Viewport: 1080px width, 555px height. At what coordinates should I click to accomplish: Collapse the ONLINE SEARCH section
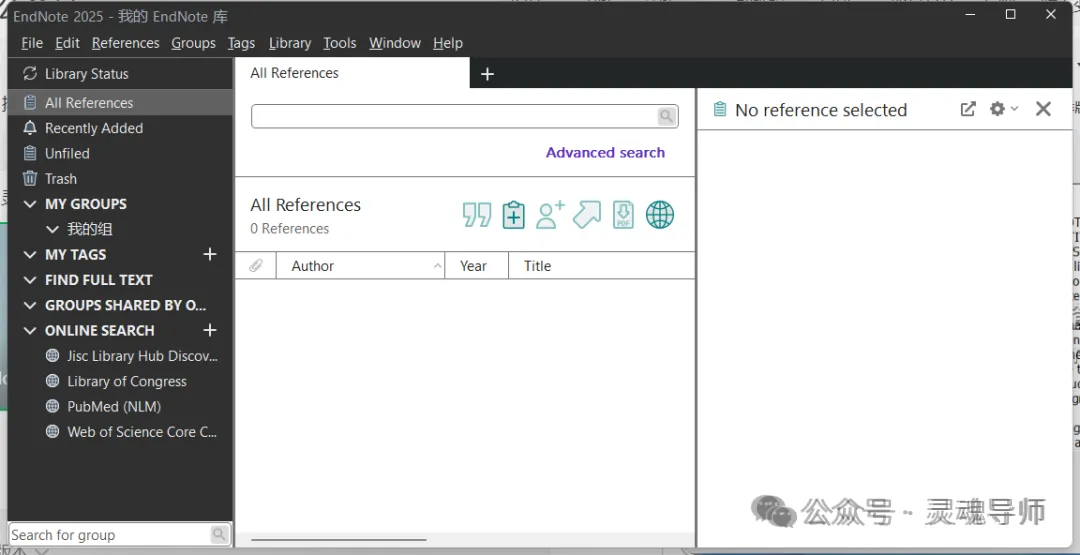click(30, 331)
